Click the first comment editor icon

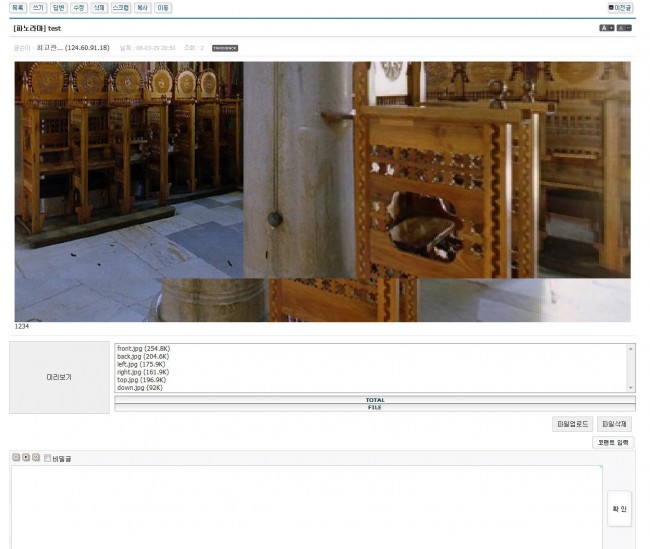click(16, 457)
